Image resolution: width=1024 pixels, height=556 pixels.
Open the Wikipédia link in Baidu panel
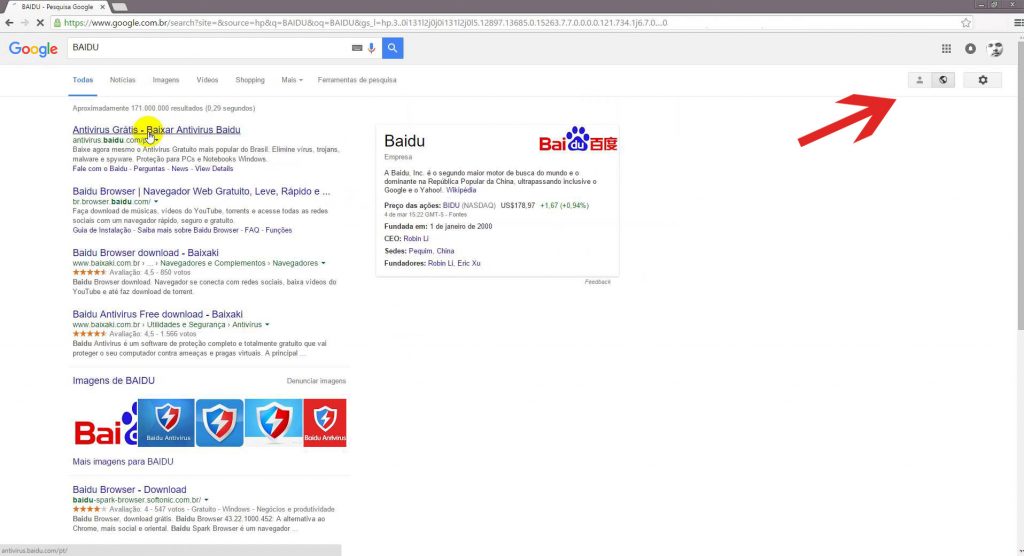point(461,190)
